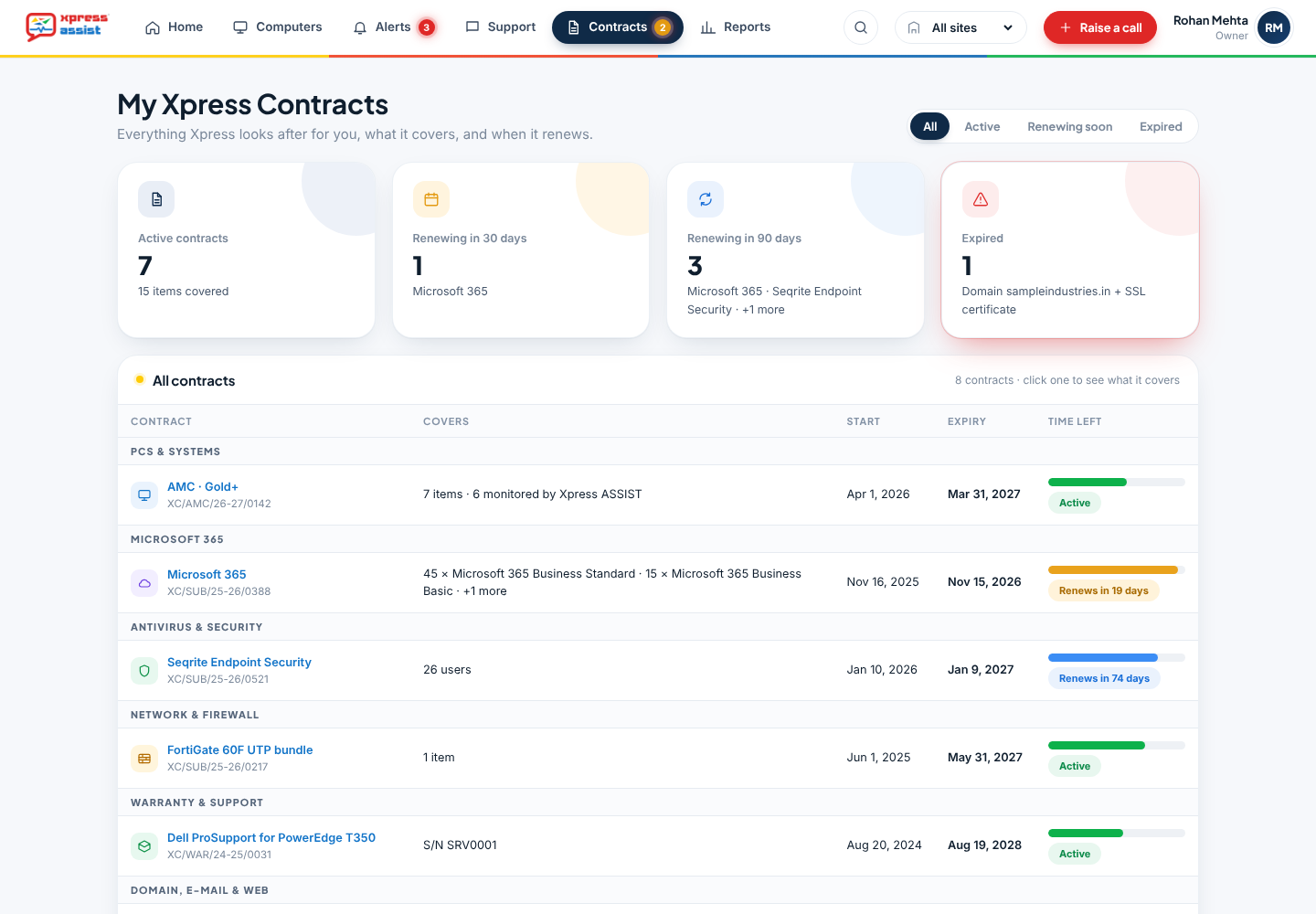The width and height of the screenshot is (1316, 914).
Task: Open the Computers tab
Action: (x=278, y=27)
